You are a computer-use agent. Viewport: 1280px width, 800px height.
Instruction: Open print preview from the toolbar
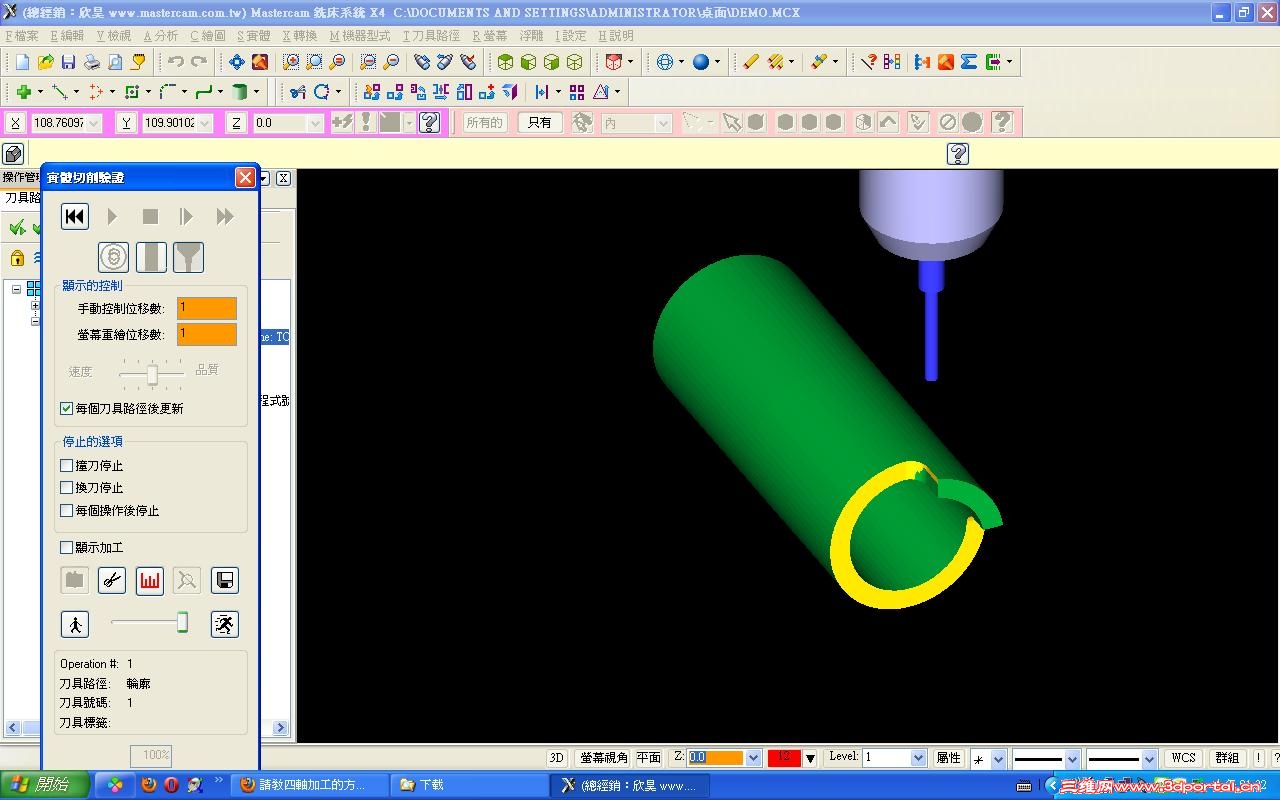115,62
